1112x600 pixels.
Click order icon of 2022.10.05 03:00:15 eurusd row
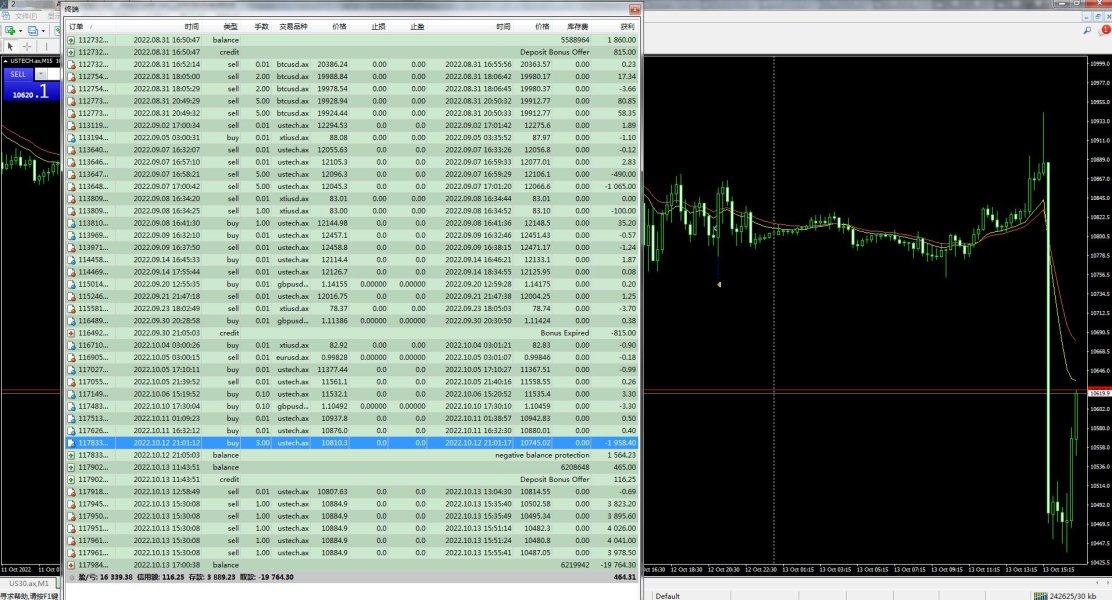click(71, 357)
